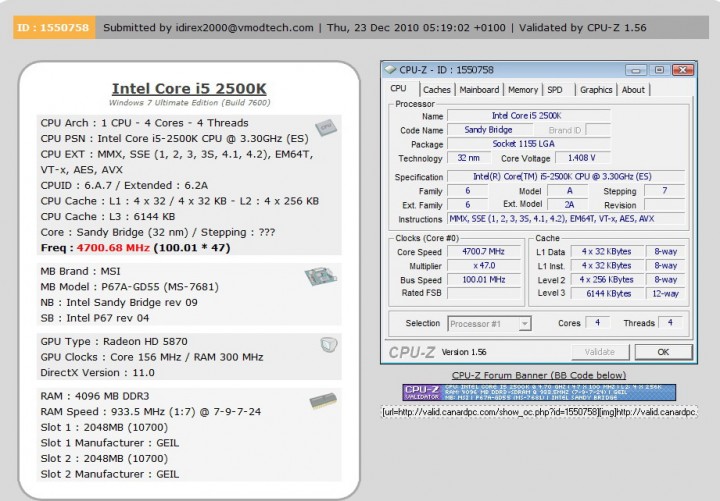This screenshot has width=720, height=501.
Task: Open the Mainboard tab
Action: (x=479, y=90)
